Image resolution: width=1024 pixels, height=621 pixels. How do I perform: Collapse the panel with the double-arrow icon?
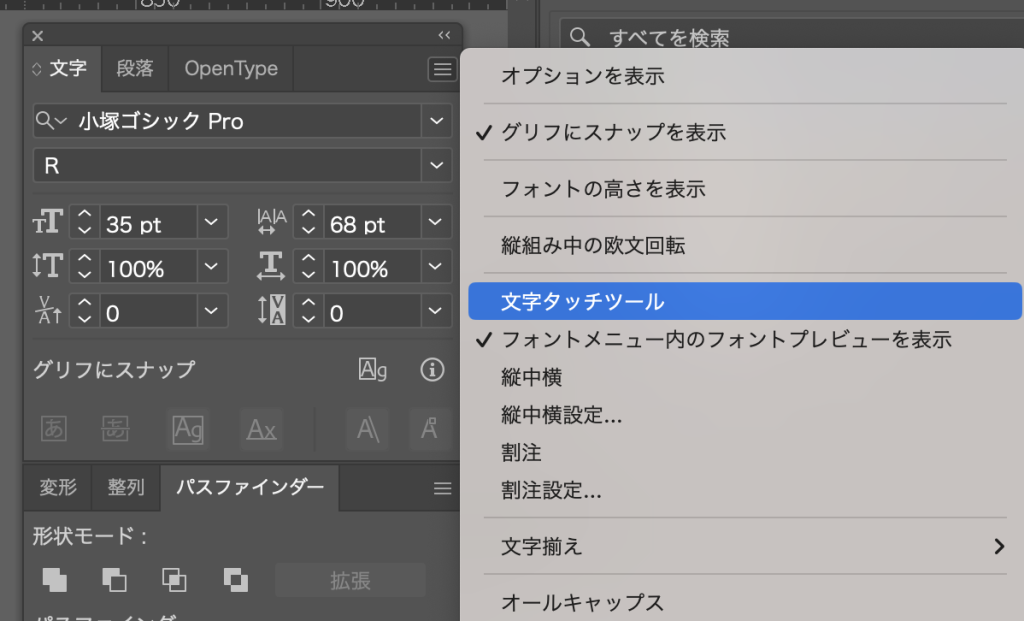click(x=444, y=35)
